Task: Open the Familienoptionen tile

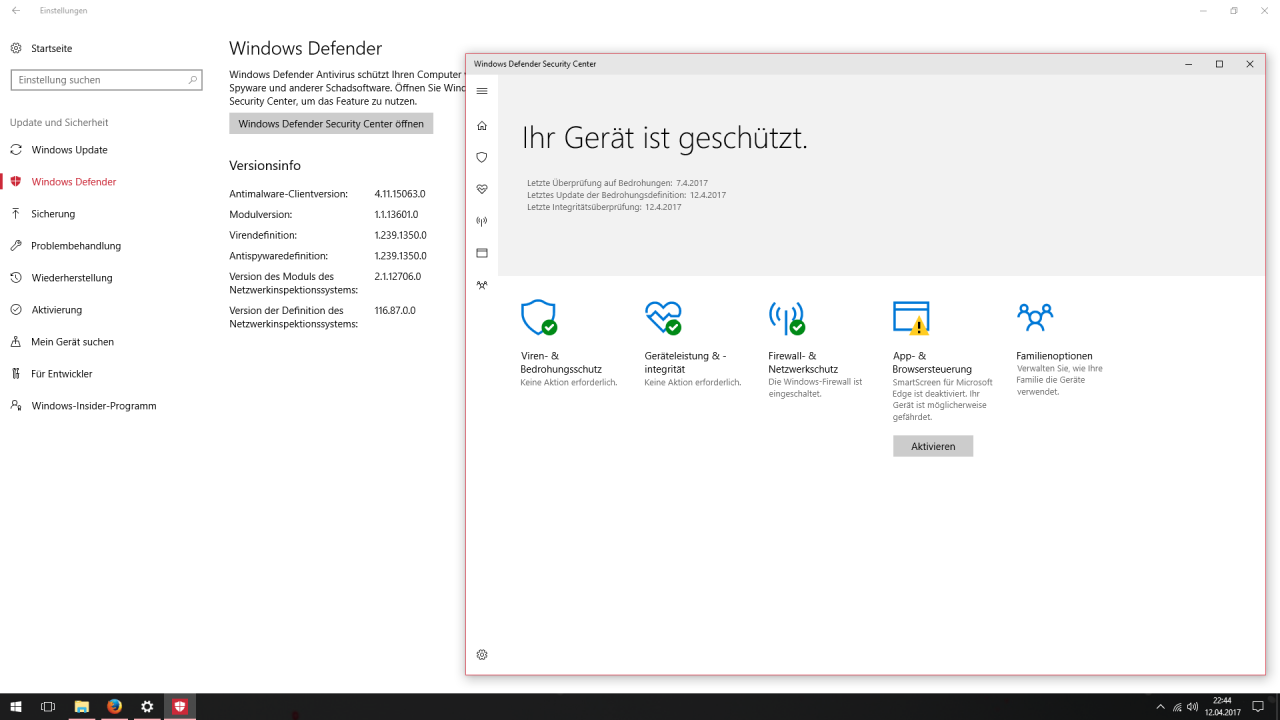Action: click(x=1061, y=349)
